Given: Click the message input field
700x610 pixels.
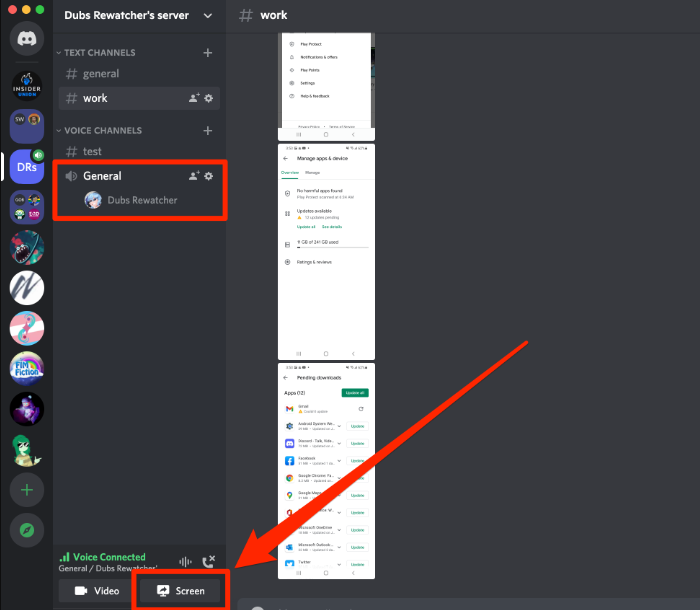Looking at the screenshot, I should [469, 605].
